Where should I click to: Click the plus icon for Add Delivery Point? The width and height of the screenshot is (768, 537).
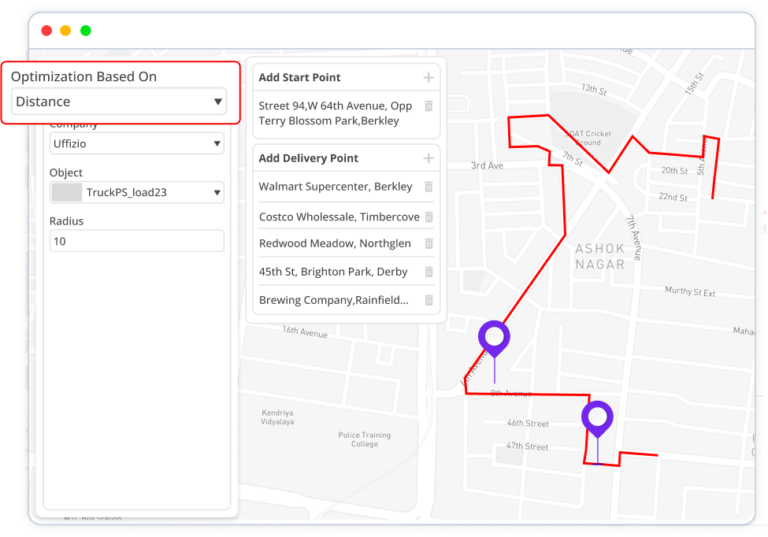click(x=429, y=158)
